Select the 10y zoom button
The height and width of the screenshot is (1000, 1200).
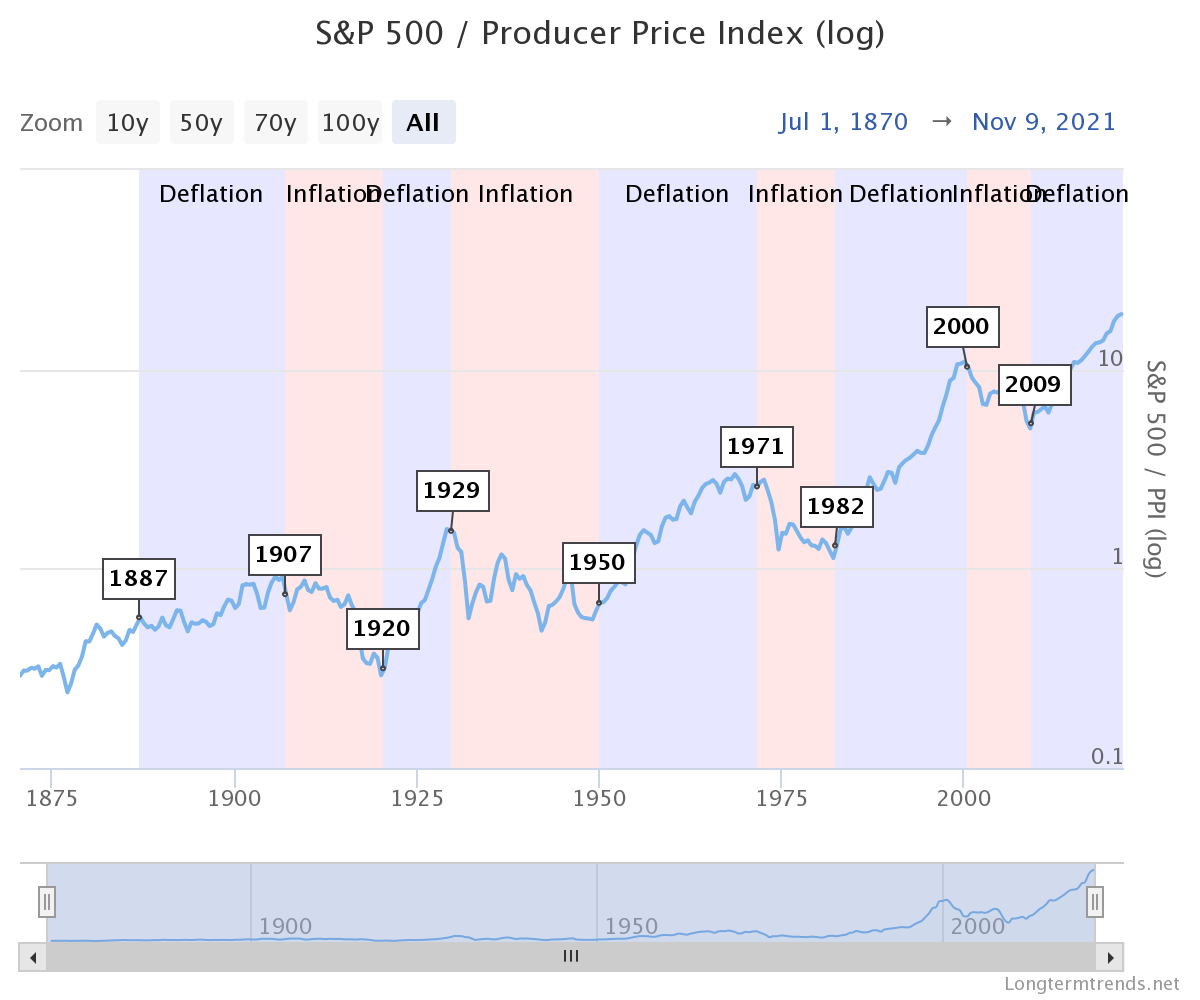(x=127, y=123)
